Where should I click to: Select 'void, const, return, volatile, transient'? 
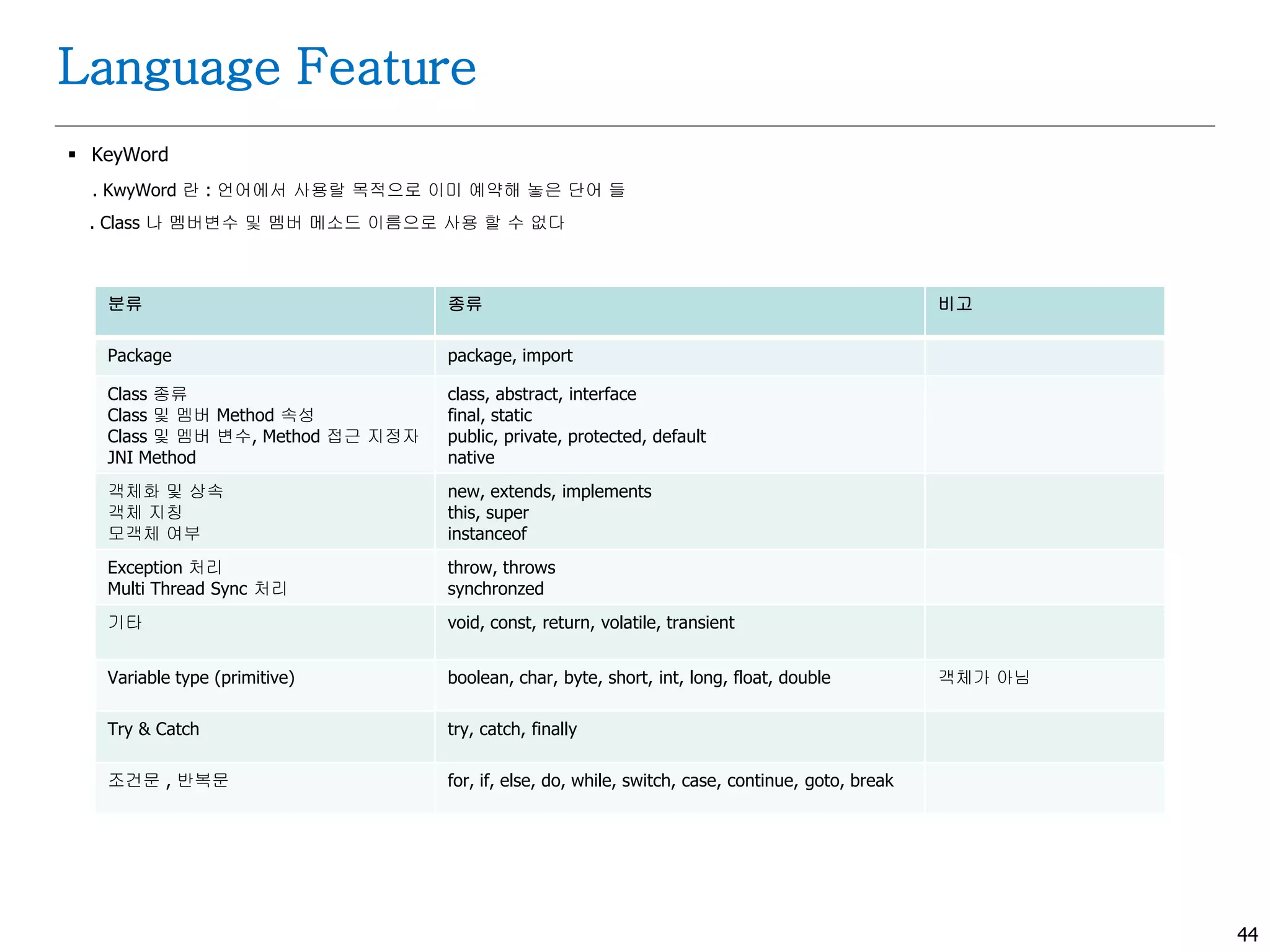(x=591, y=622)
